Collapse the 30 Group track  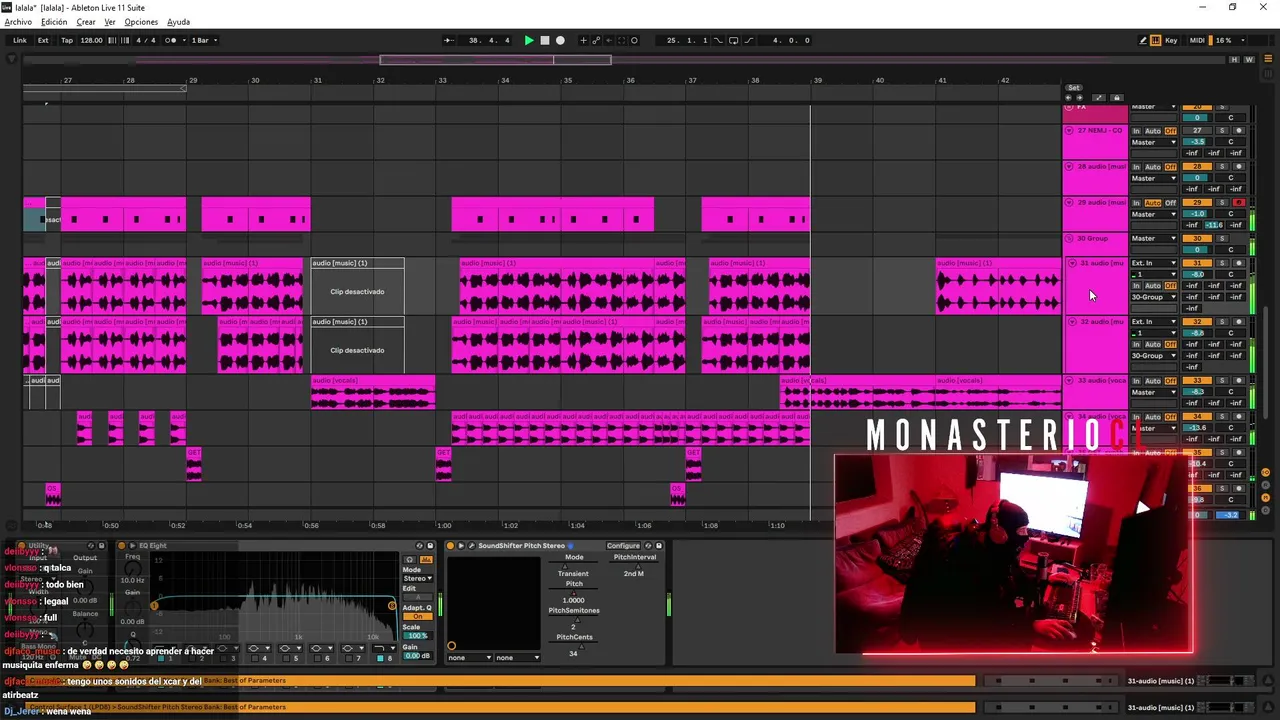pyautogui.click(x=1069, y=239)
